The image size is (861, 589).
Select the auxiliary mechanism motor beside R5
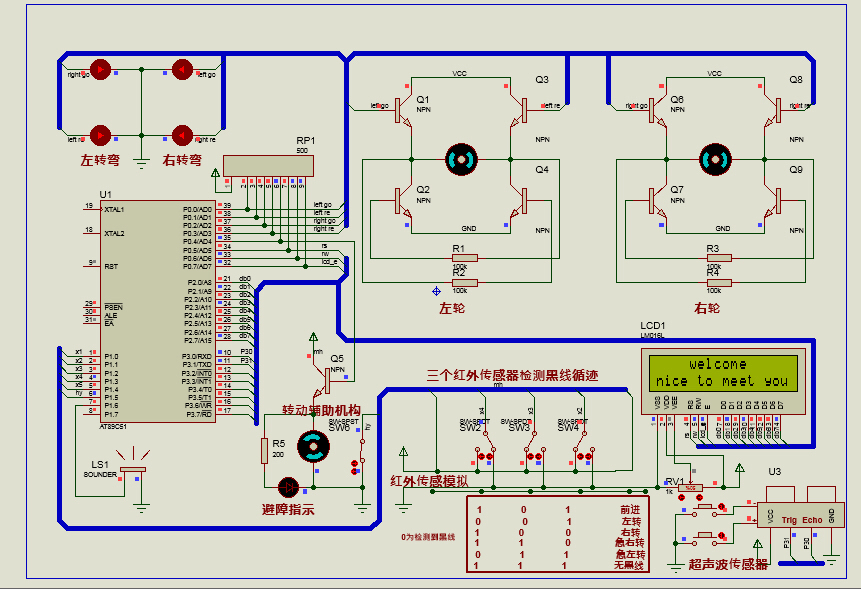click(313, 446)
